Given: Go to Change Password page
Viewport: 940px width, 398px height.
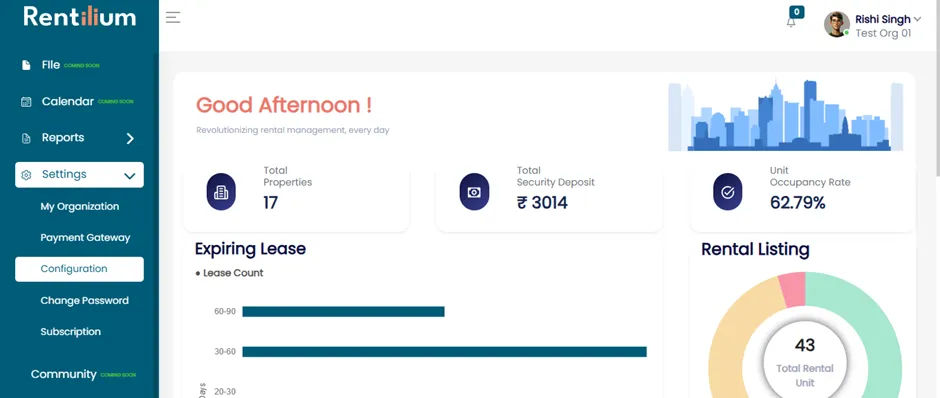Looking at the screenshot, I should pos(85,301).
